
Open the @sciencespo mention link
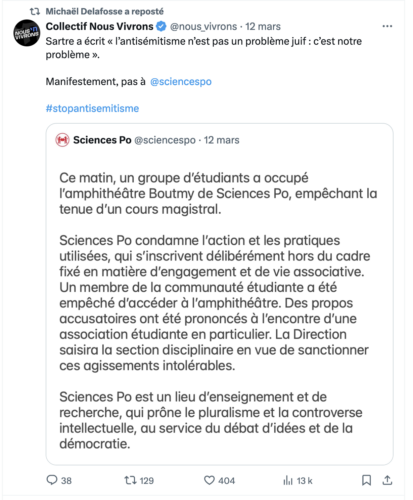point(181,82)
